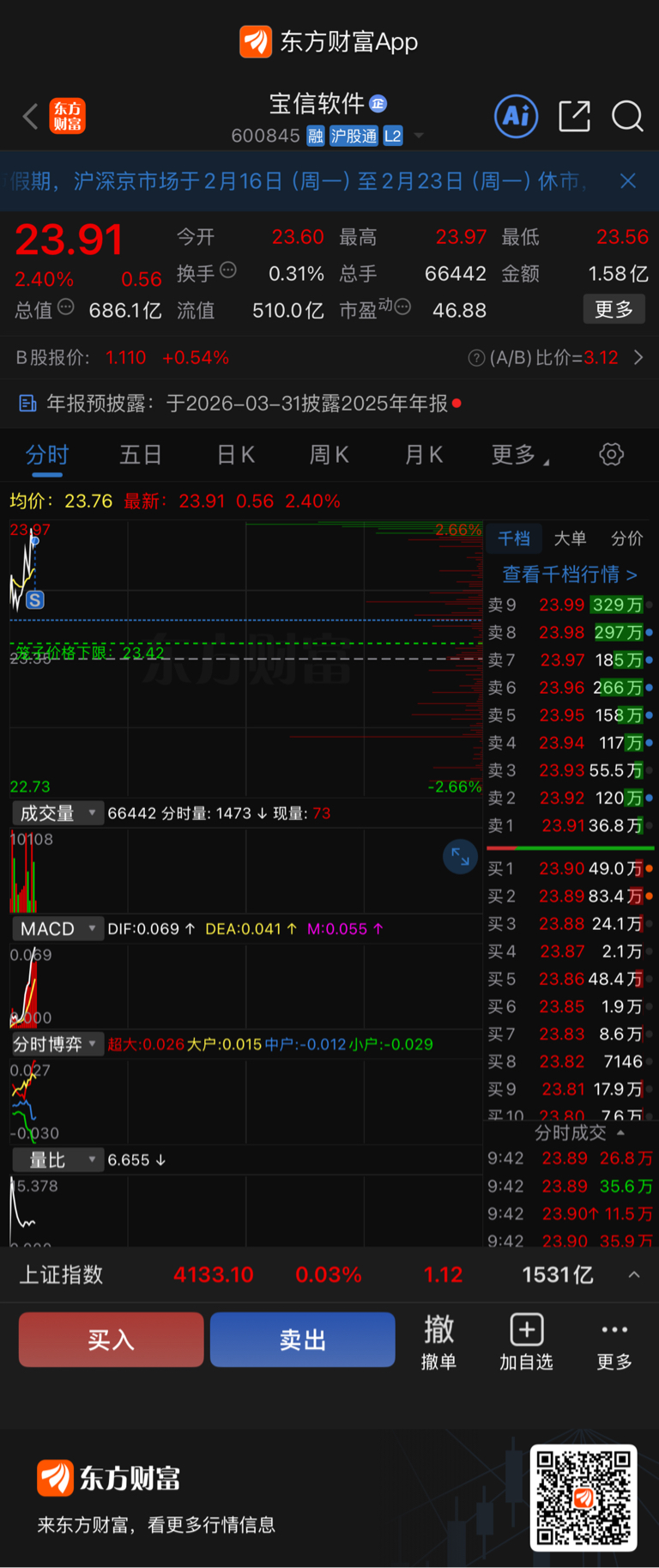Expand the stock code dropdown arrow
Viewport: 659px width, 1568px height.
(419, 136)
